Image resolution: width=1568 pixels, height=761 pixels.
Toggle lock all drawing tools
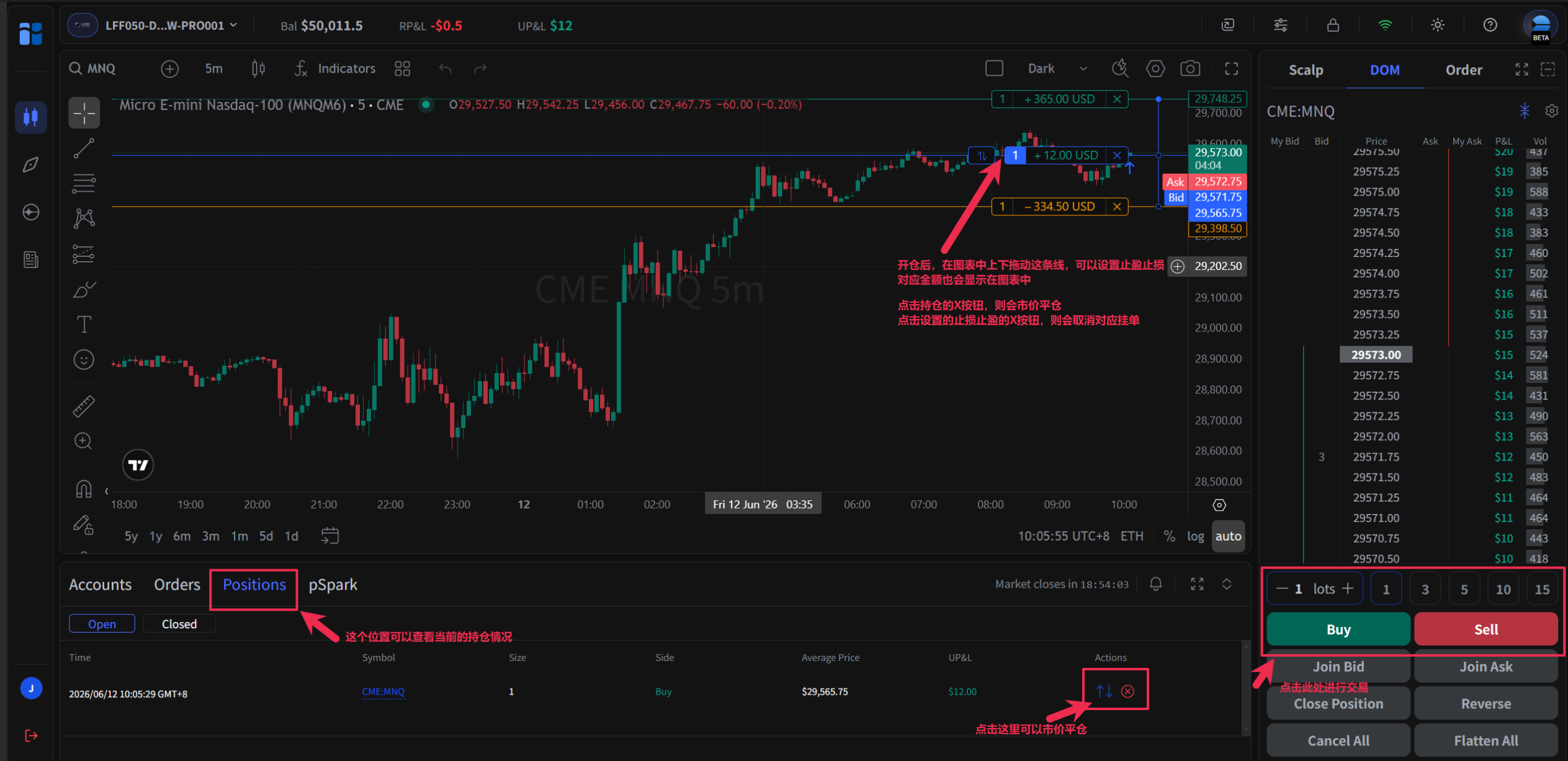(84, 525)
